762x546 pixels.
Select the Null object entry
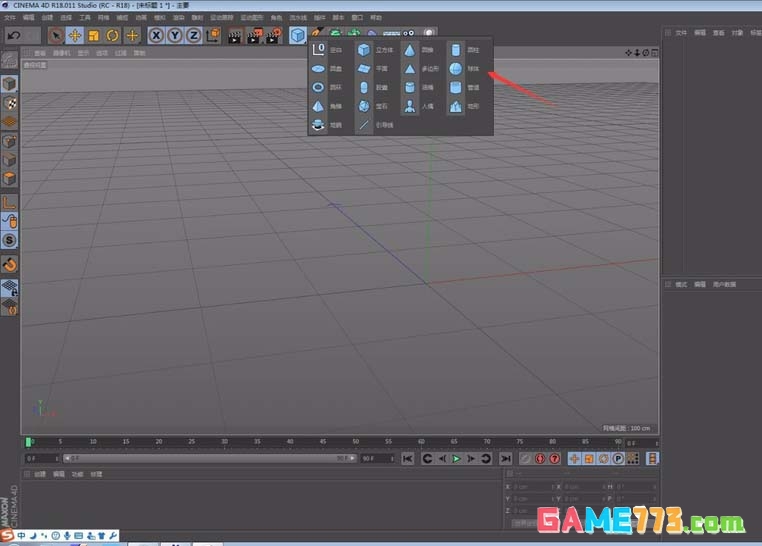pos(318,49)
